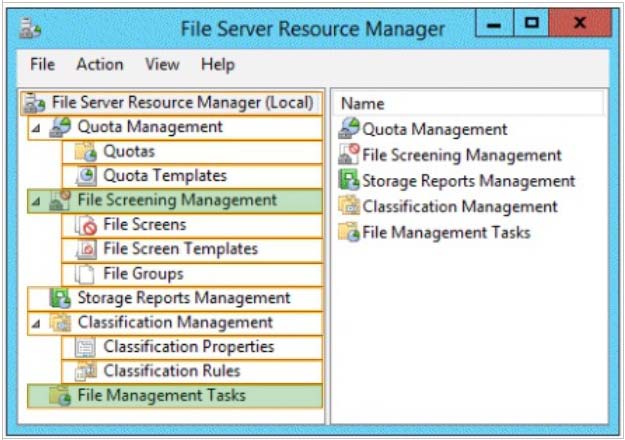Click the root File Server Resource Manager icon
The width and height of the screenshot is (625, 440).
coord(35,103)
